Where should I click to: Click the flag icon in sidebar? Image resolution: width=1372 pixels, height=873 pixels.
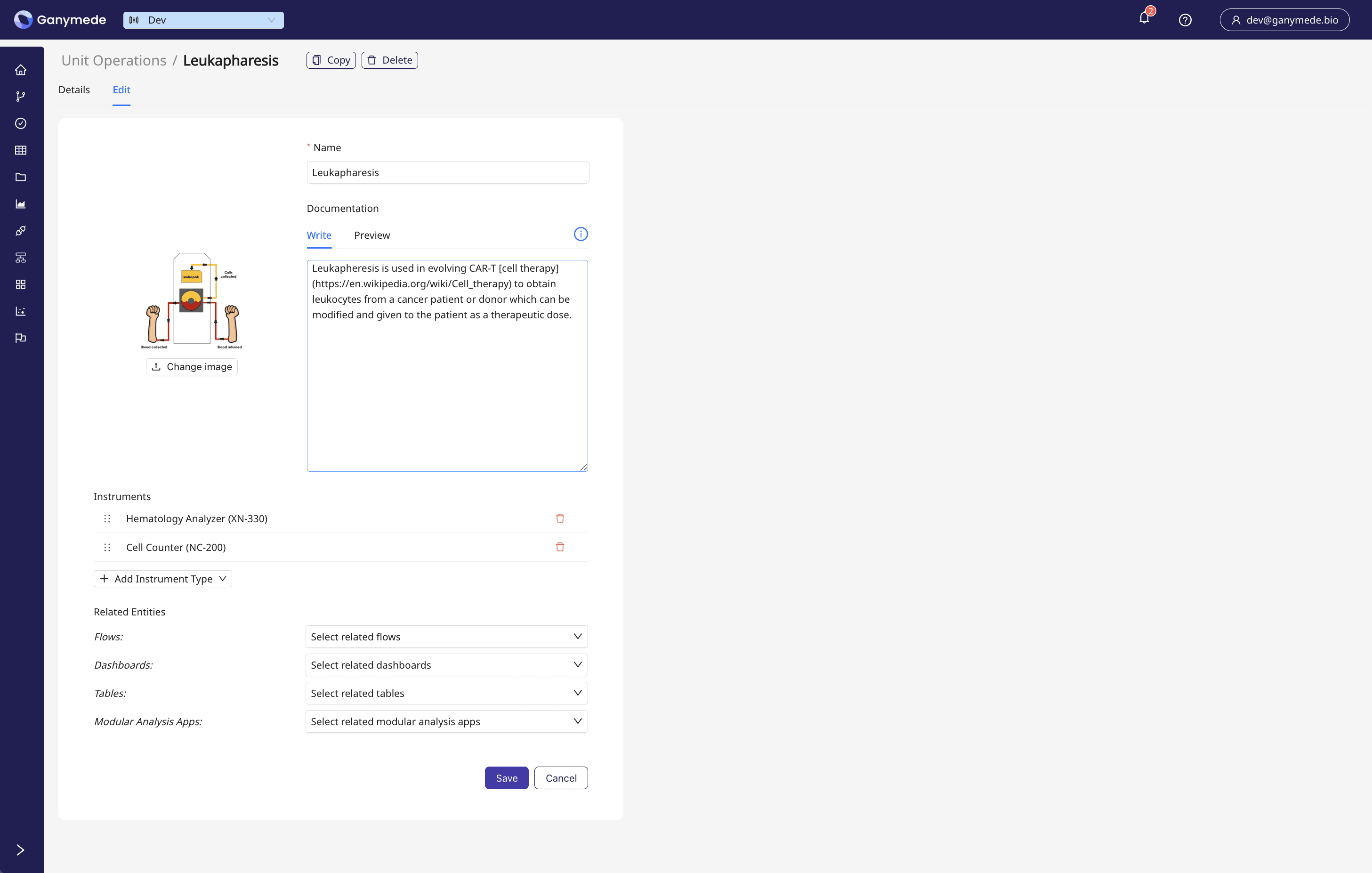[21, 338]
